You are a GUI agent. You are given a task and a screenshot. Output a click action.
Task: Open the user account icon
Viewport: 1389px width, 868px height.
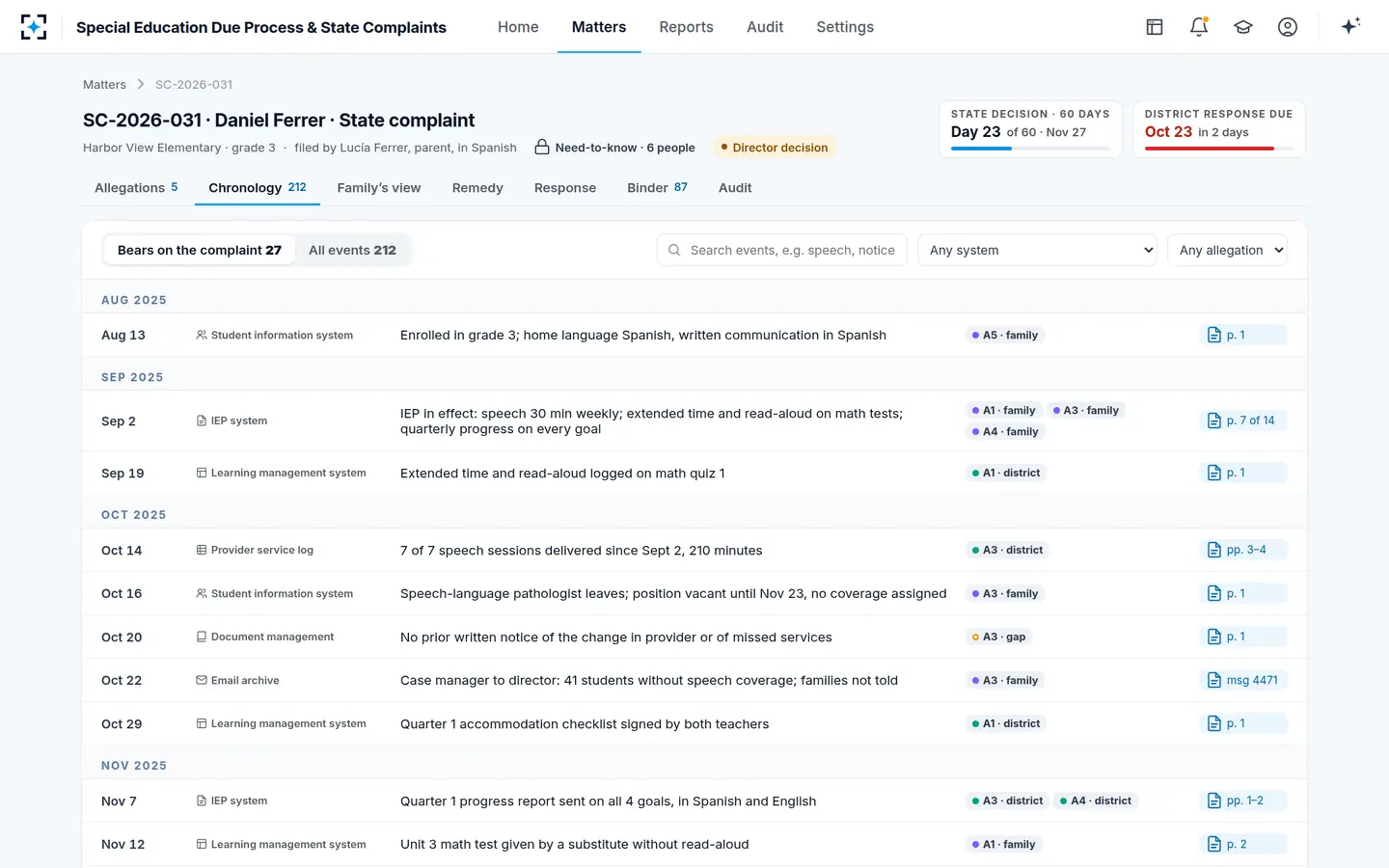click(x=1288, y=27)
